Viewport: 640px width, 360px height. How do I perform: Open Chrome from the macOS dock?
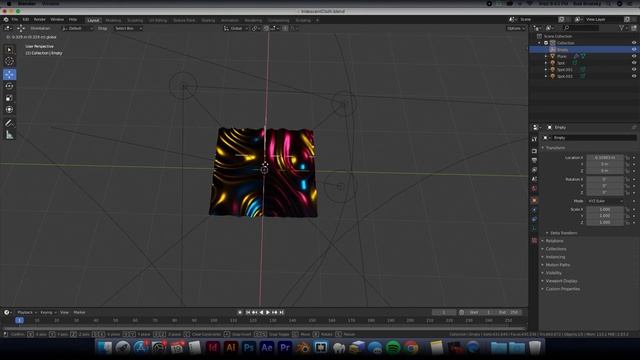pos(411,348)
